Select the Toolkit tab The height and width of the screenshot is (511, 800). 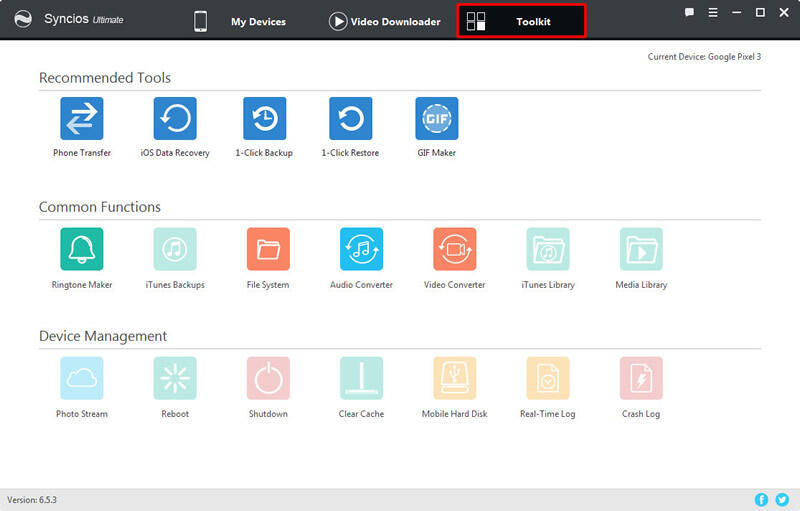pyautogui.click(x=521, y=21)
